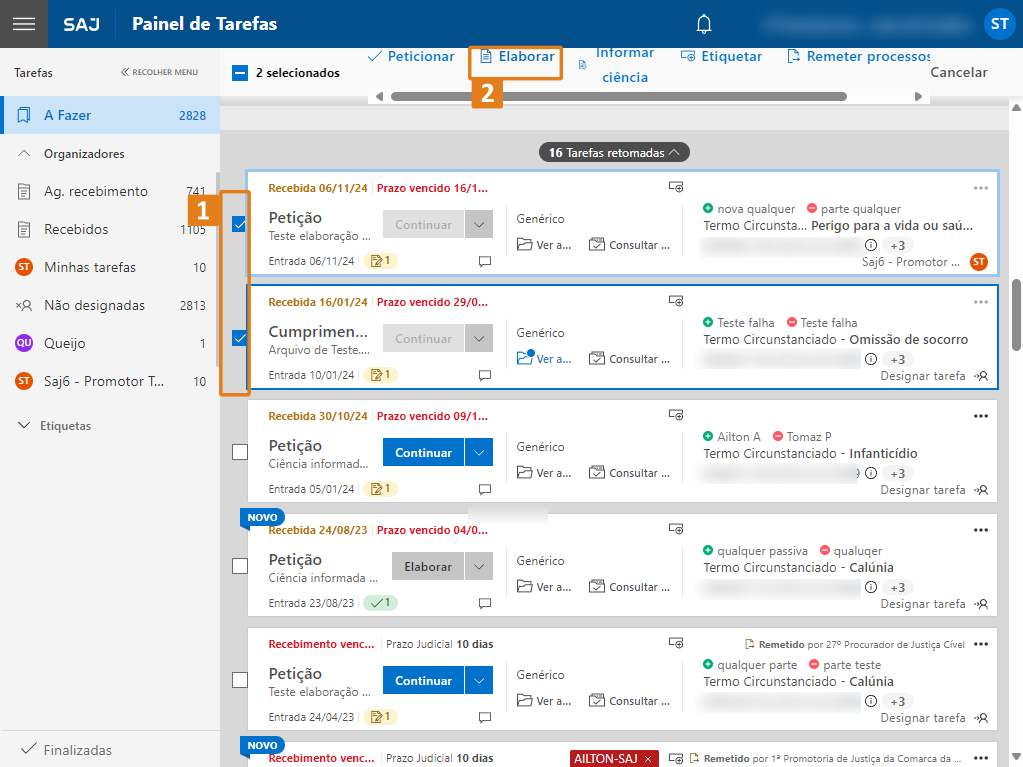Select Elaborar in the top toolbar

(517, 57)
